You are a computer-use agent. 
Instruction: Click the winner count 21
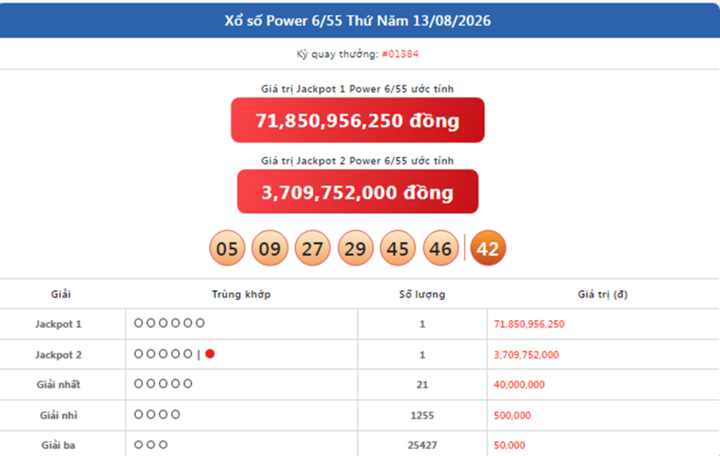[422, 385]
